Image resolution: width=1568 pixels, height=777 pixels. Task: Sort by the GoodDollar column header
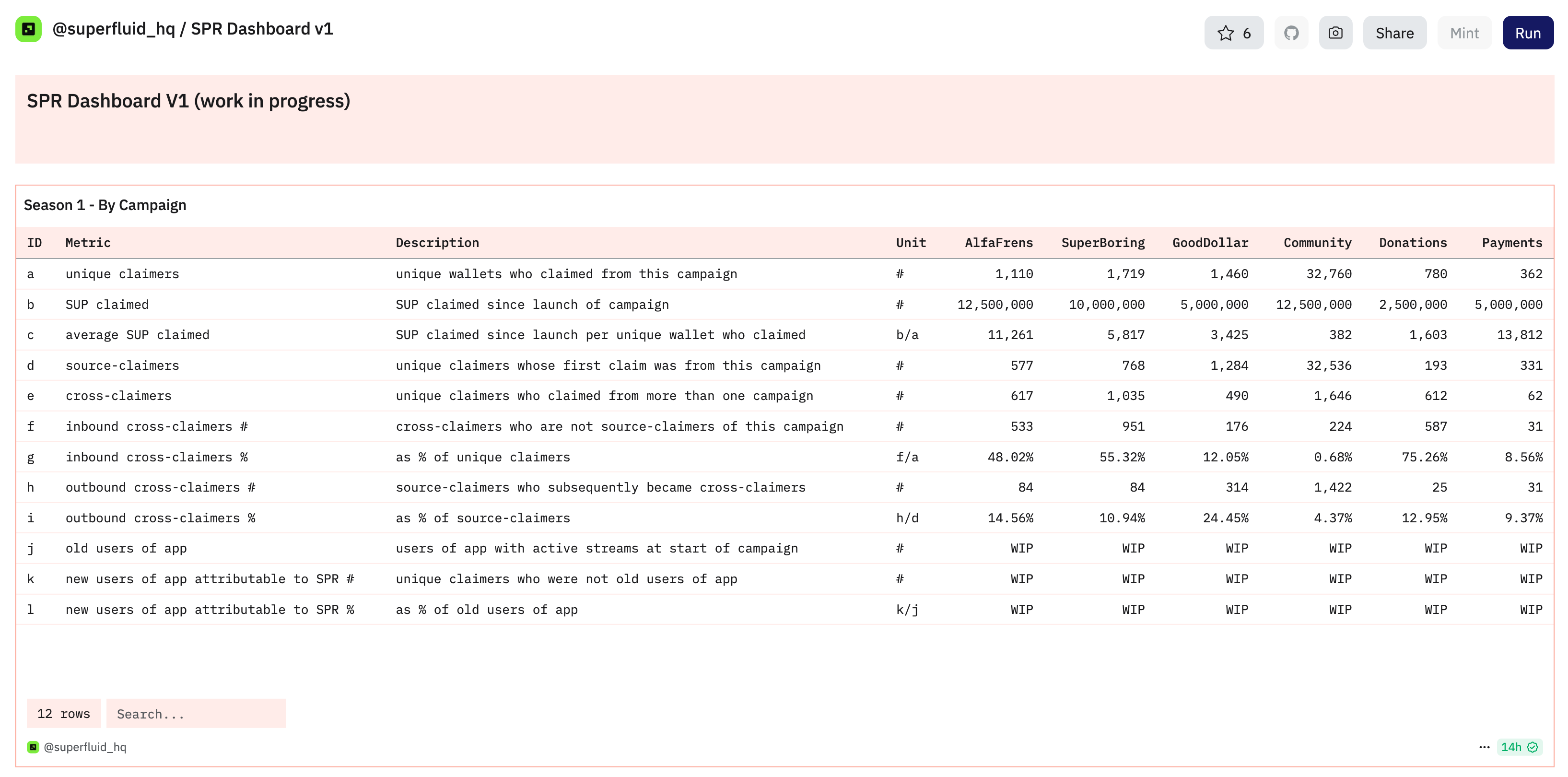pyautogui.click(x=1210, y=243)
